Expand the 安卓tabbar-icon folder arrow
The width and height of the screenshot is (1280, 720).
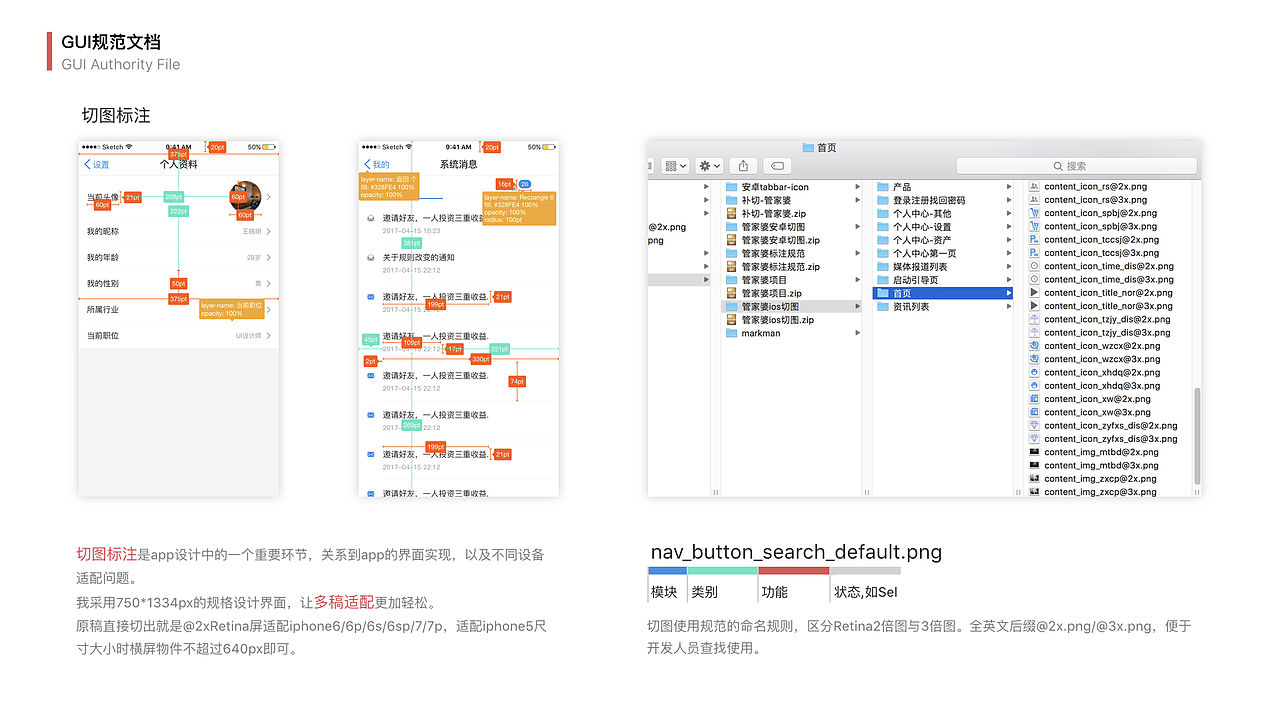click(x=857, y=187)
